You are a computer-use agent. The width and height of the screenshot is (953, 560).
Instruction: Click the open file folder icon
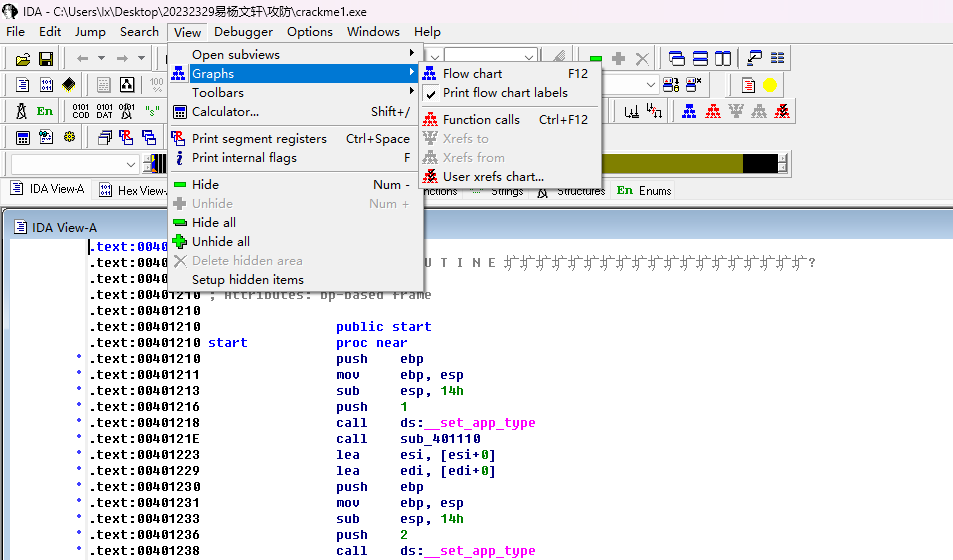pos(22,59)
